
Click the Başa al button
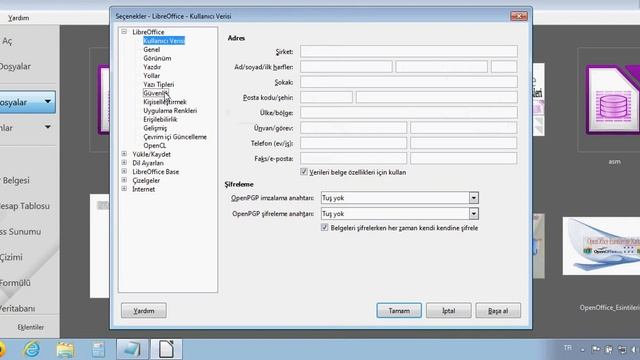pyautogui.click(x=498, y=311)
